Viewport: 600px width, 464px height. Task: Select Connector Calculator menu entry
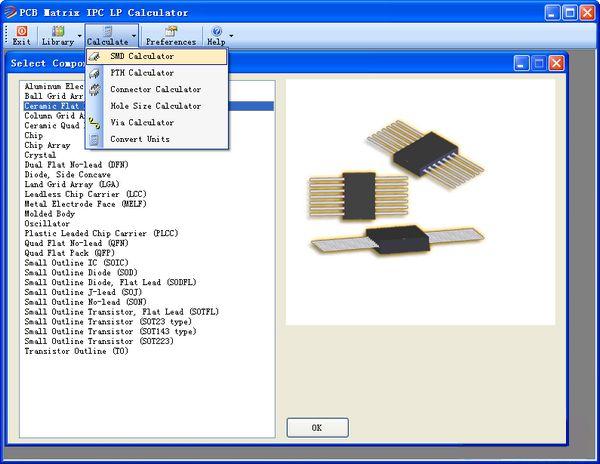(x=157, y=90)
